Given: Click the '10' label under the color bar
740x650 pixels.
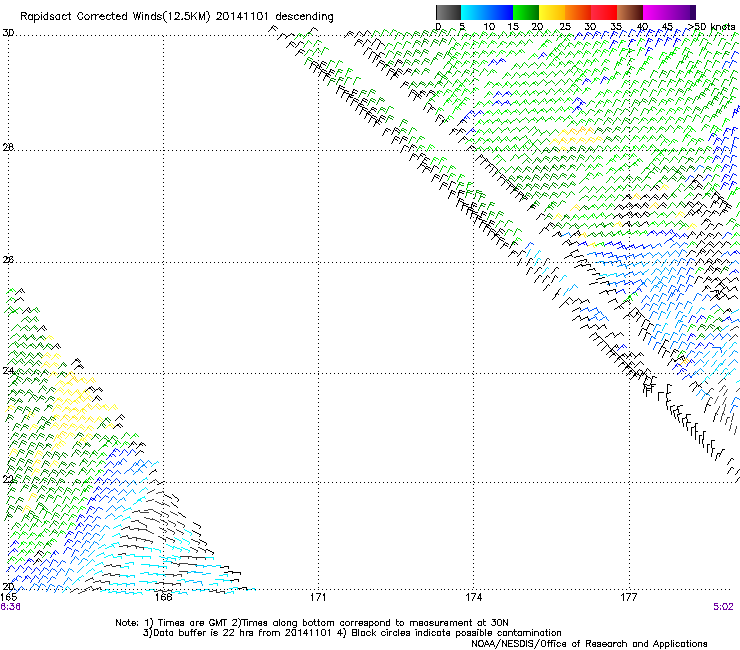Looking at the screenshot, I should click(489, 26).
